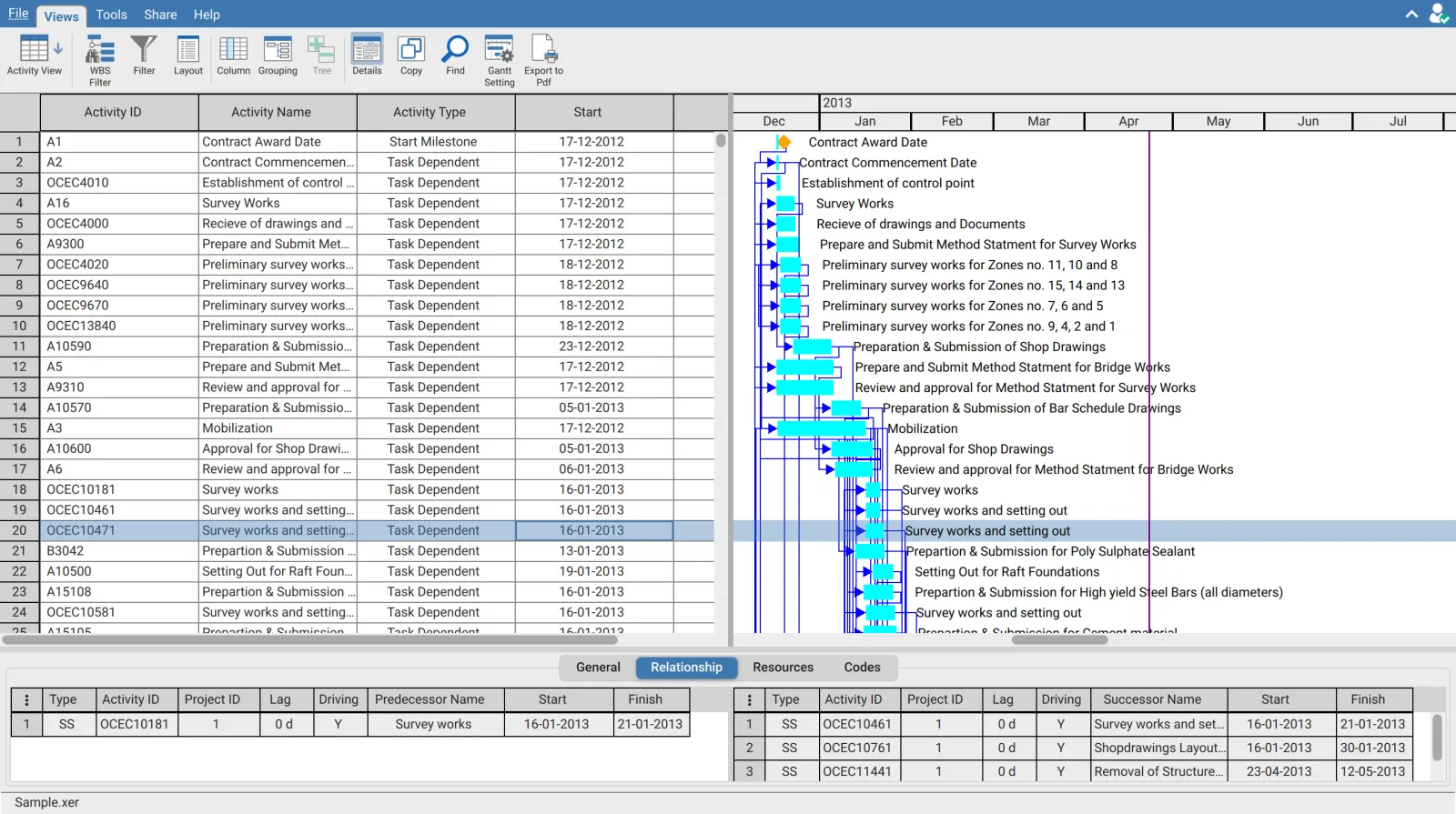
Task: Click Start date cell 16-01-2013 in row 20
Action: (x=594, y=530)
